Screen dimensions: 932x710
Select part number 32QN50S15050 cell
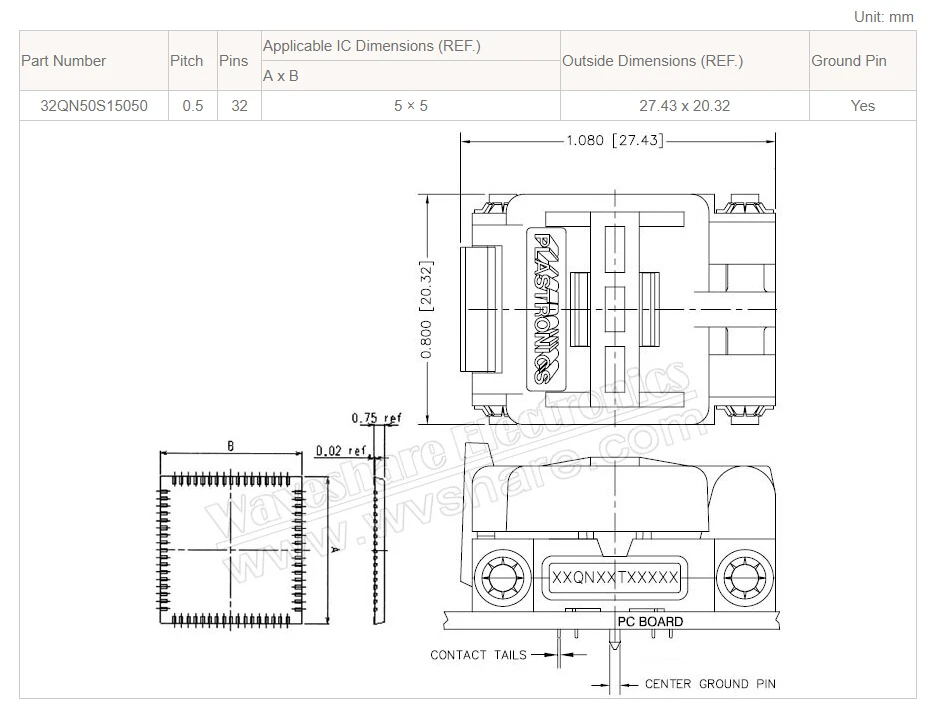coord(94,106)
